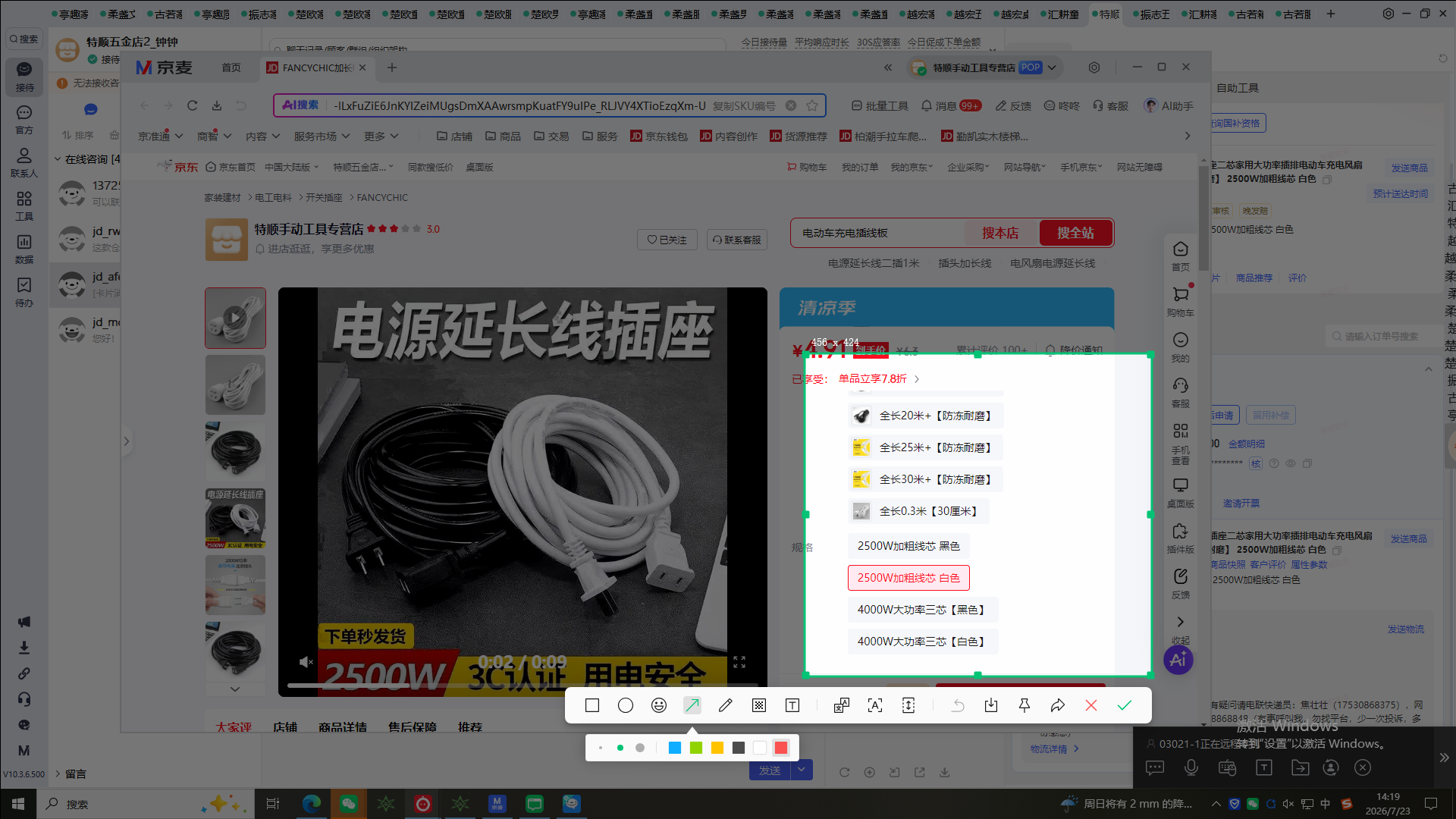Expand the 京准通 dropdown menu

(x=161, y=136)
